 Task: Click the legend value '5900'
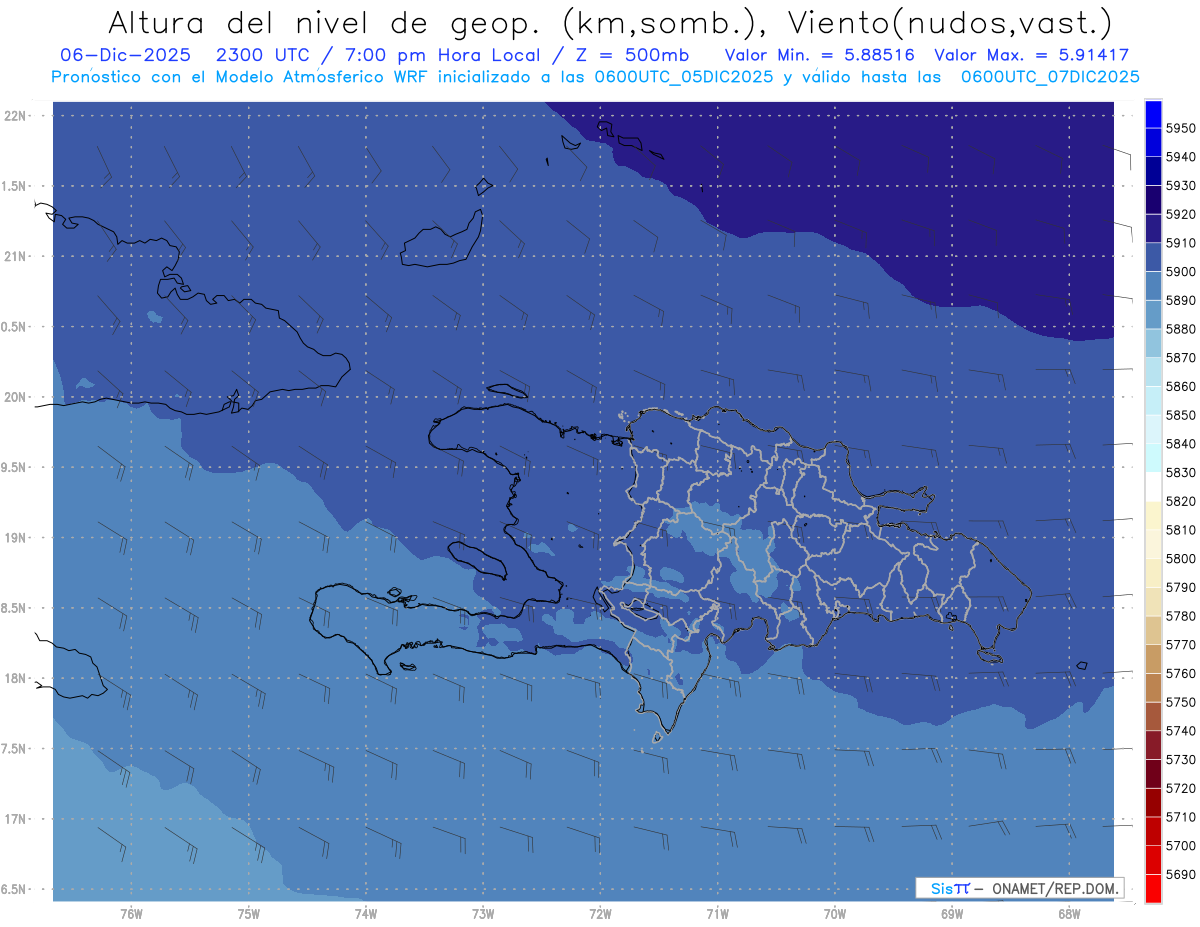(1181, 272)
